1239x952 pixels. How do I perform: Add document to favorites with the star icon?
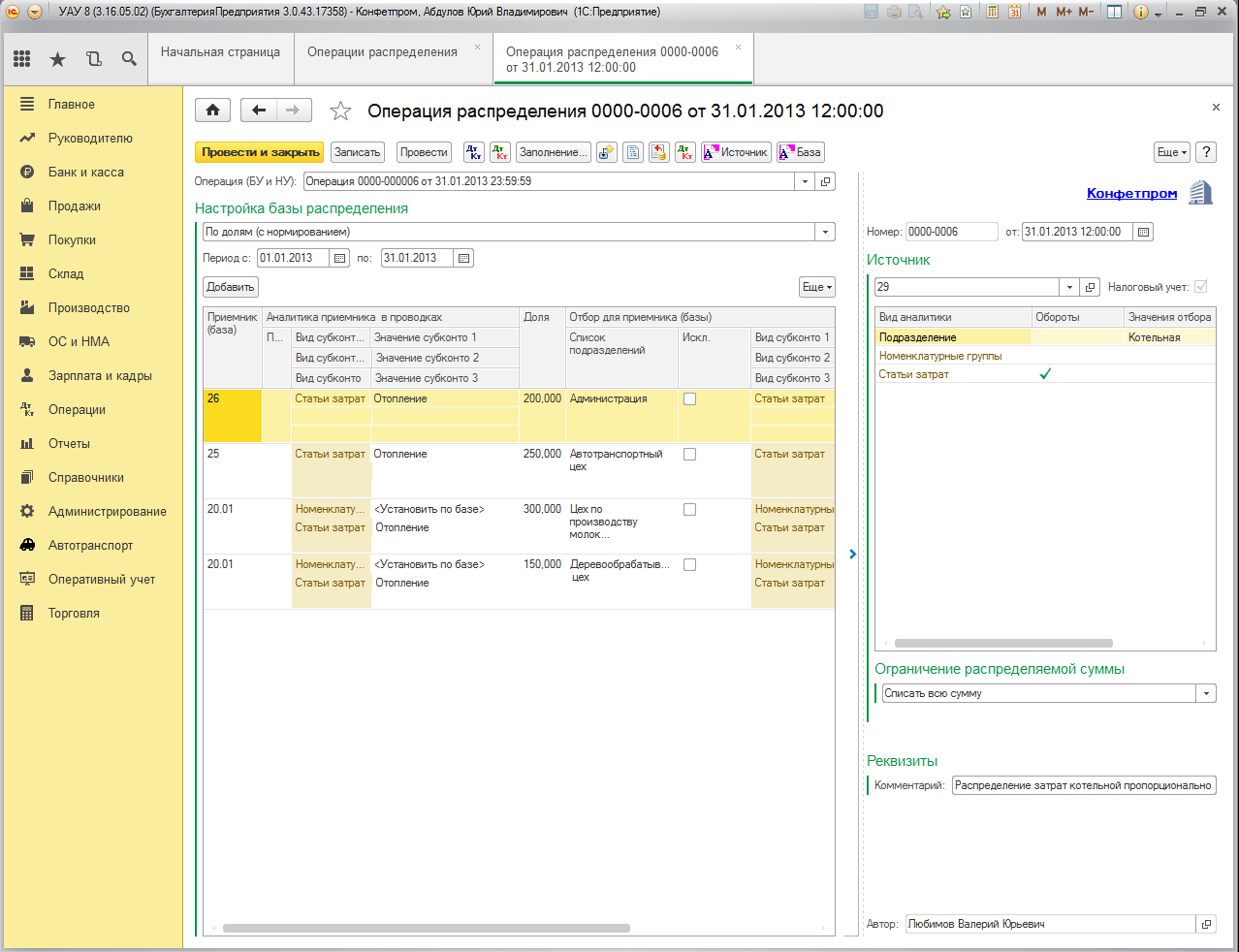(340, 111)
